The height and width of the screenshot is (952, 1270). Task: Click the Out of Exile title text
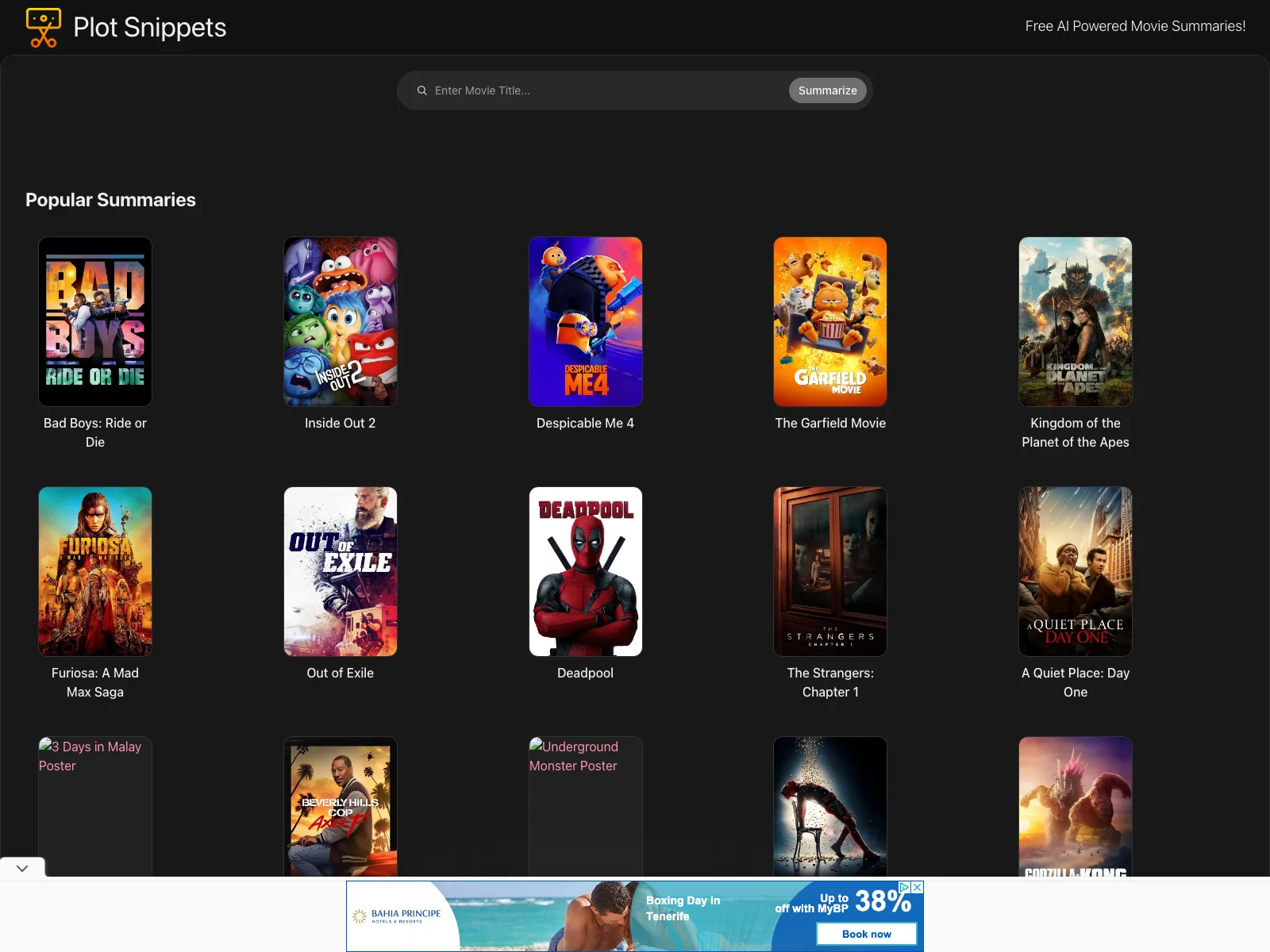tap(341, 673)
